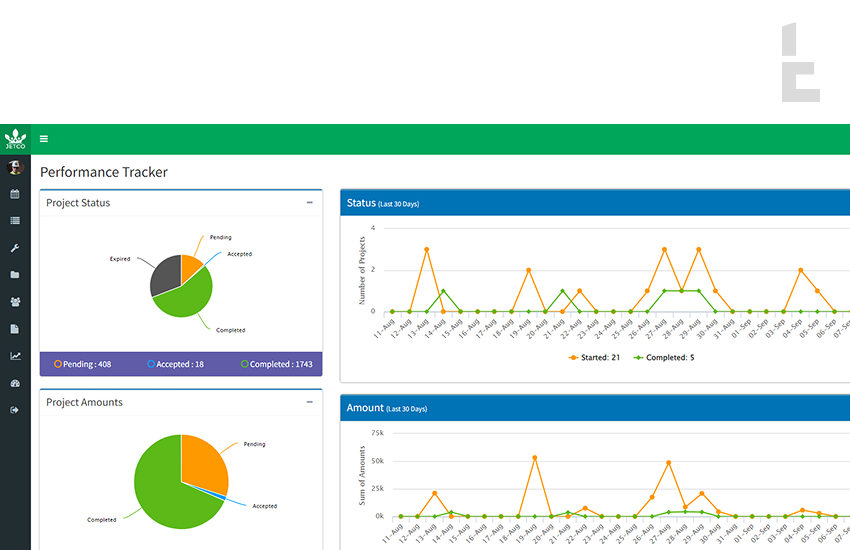Open the users group sidebar icon
The image size is (850, 550).
click(15, 302)
